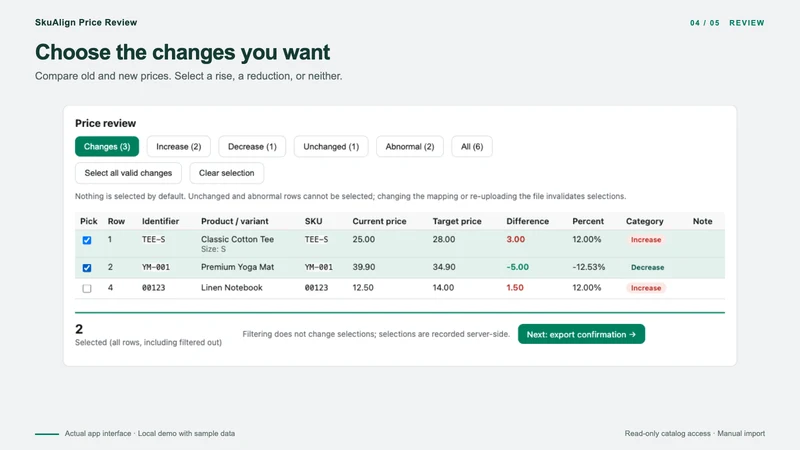The image size is (800, 450).
Task: Click the Clear selection button
Action: [x=227, y=173]
